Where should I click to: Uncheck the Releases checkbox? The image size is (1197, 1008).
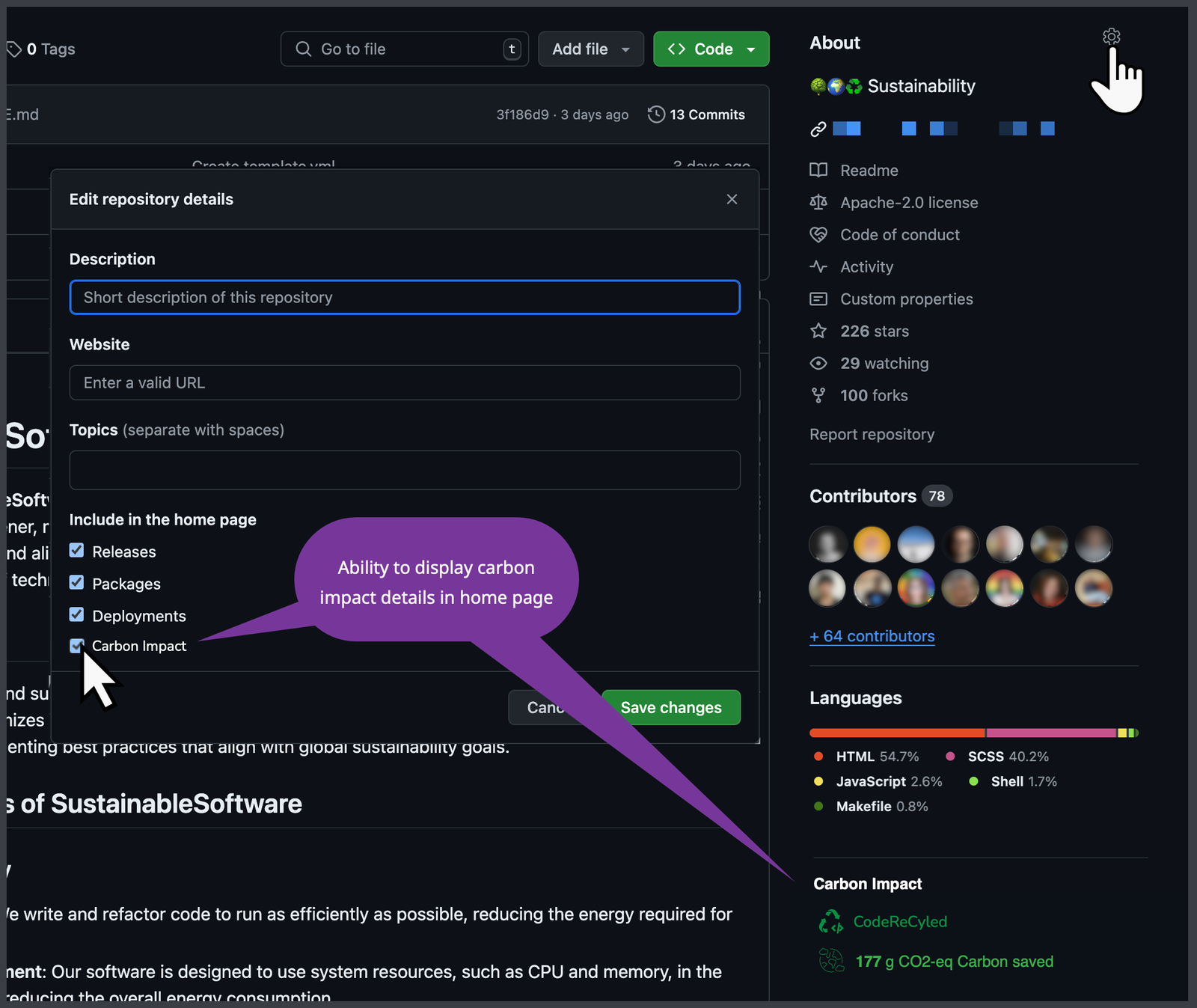(77, 551)
